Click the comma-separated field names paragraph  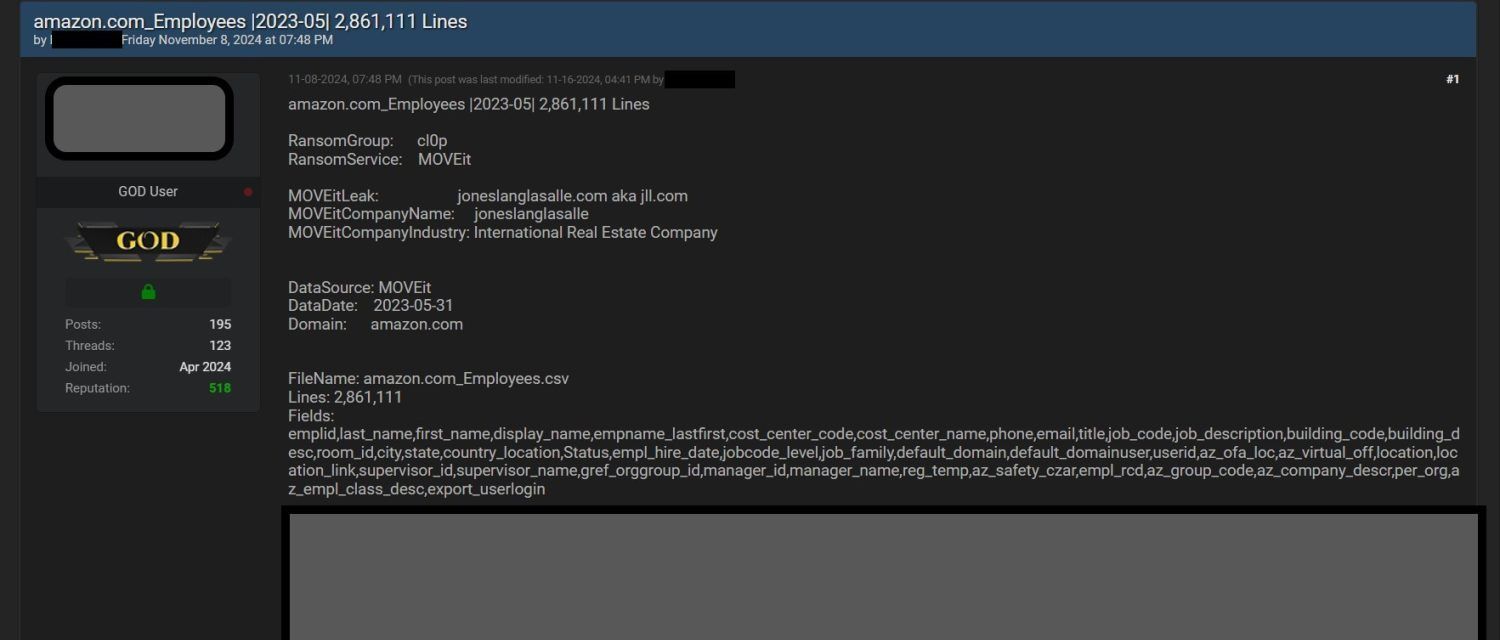874,461
